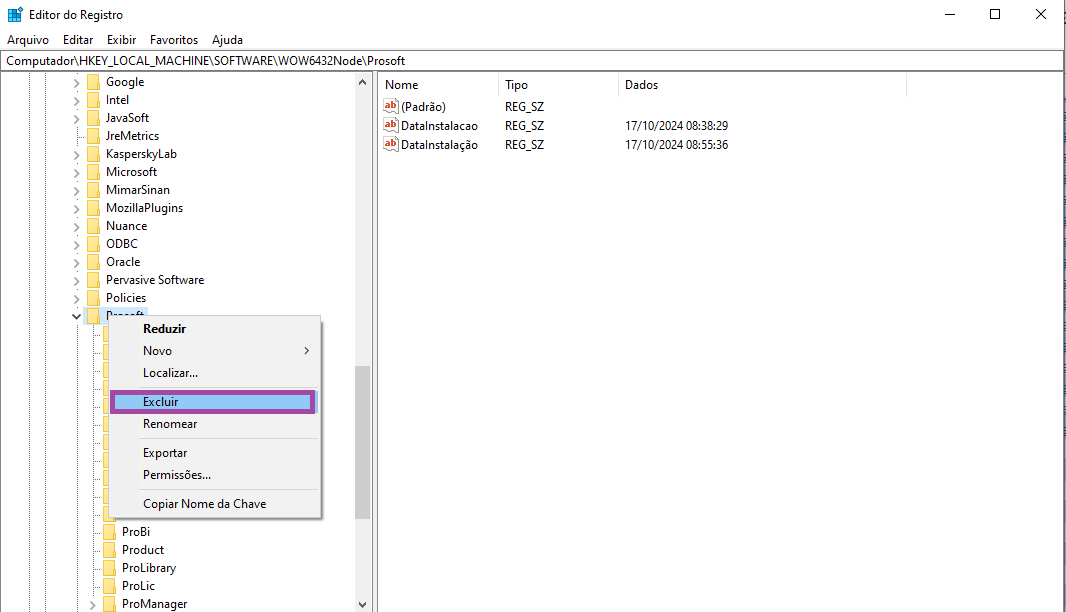The image size is (1066, 612).
Task: Open Permissões... from the context menu
Action: coord(215,475)
